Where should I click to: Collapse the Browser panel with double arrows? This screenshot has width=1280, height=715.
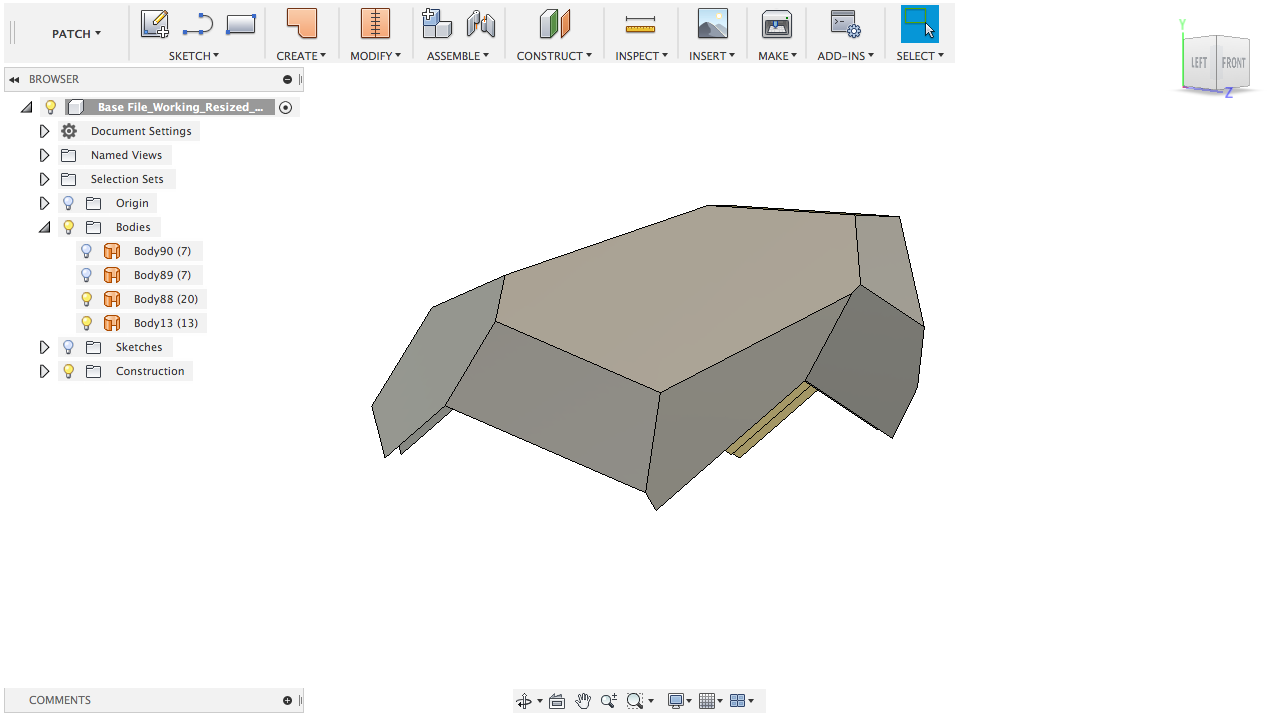click(15, 79)
